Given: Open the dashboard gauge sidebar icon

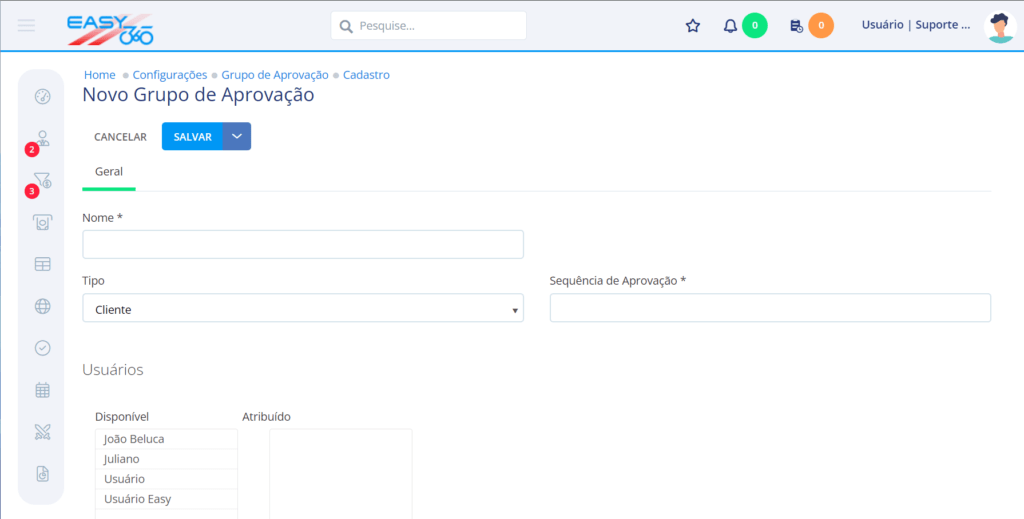Looking at the screenshot, I should pos(42,97).
